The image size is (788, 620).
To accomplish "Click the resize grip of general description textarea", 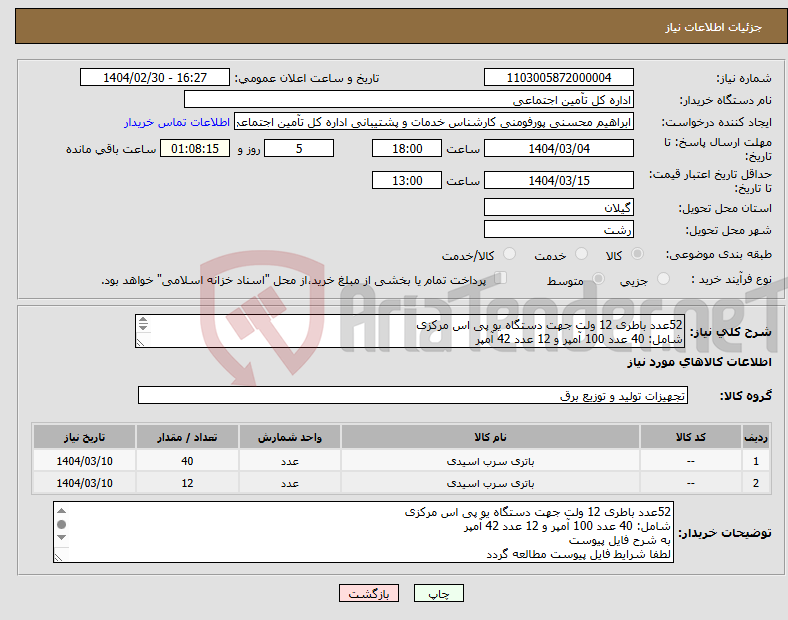I will pyautogui.click(x=141, y=343).
